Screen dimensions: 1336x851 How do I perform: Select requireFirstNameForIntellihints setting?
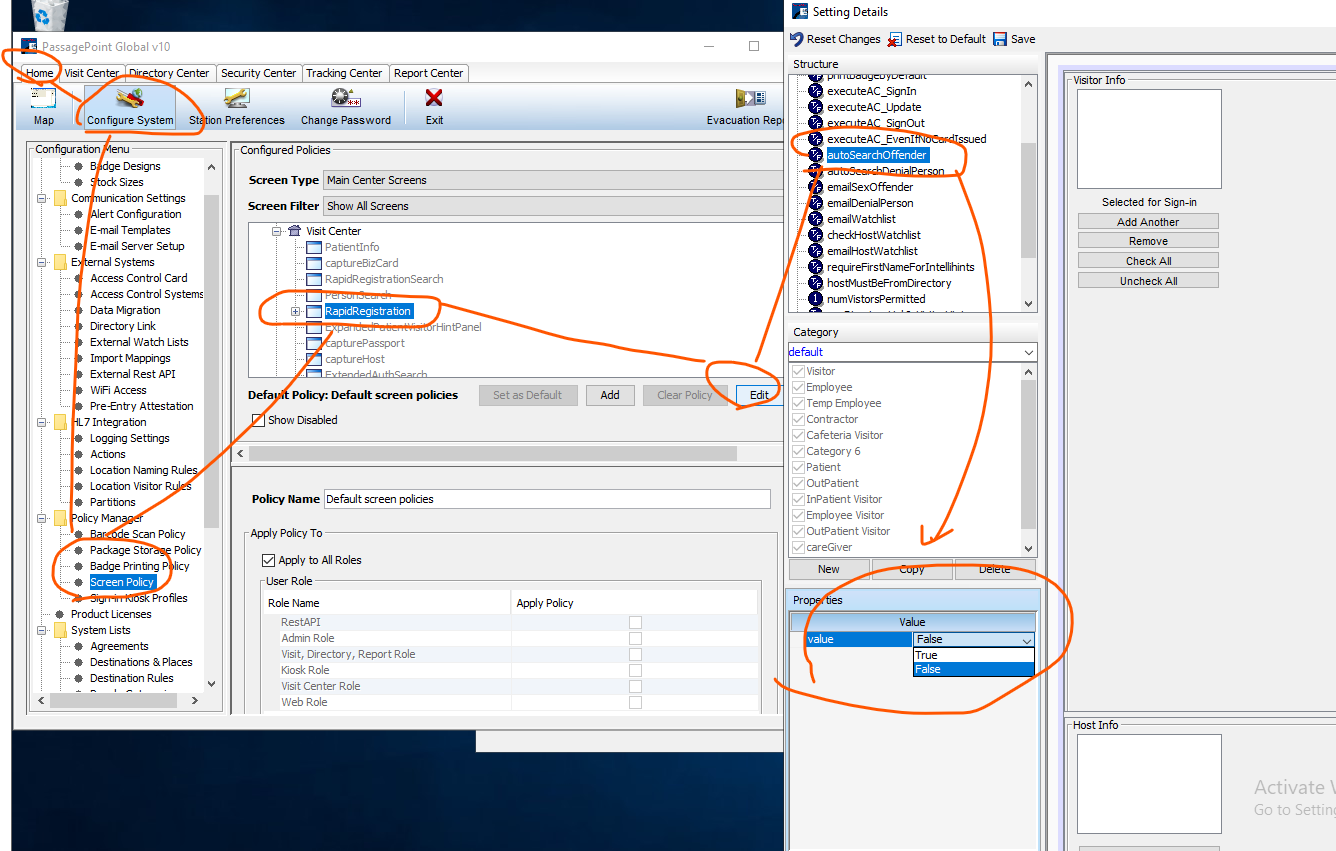coord(900,267)
